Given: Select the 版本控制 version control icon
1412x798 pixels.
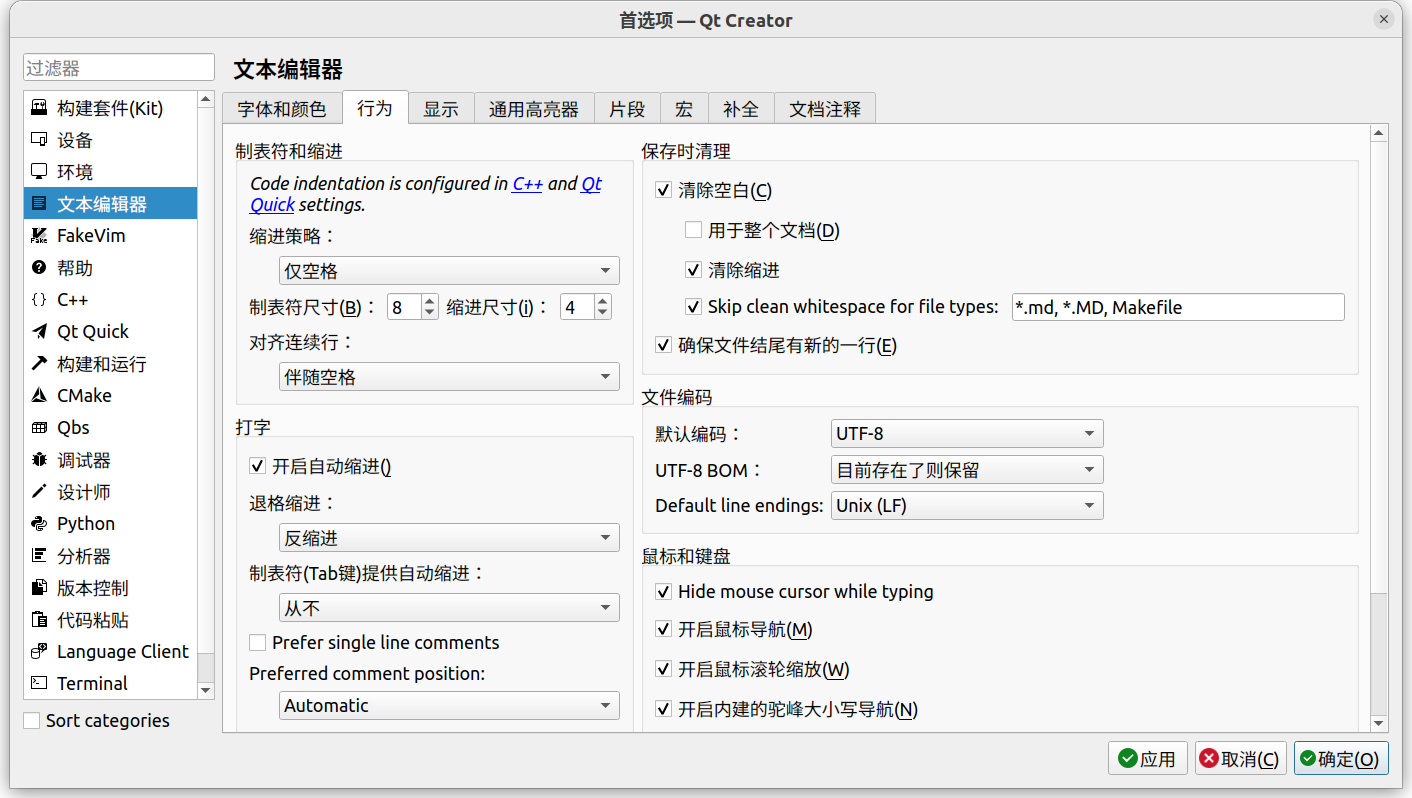Looking at the screenshot, I should [x=39, y=588].
